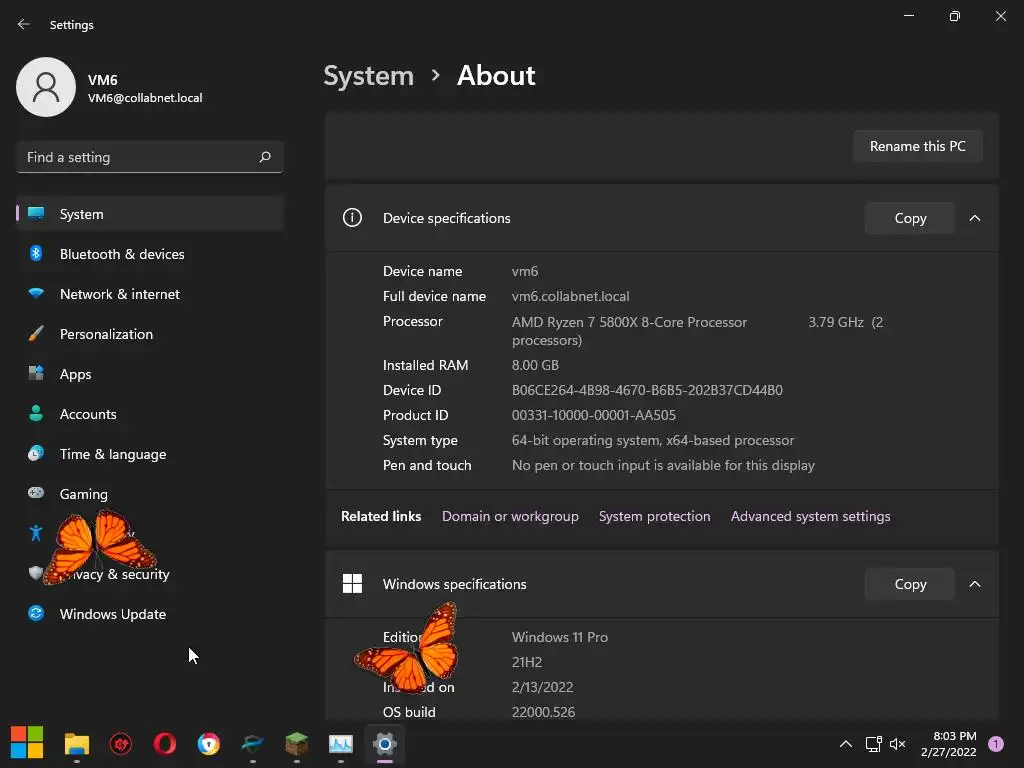Open the Internet Explorer style taskbar icon
This screenshot has height=768, width=1024.
(252, 744)
